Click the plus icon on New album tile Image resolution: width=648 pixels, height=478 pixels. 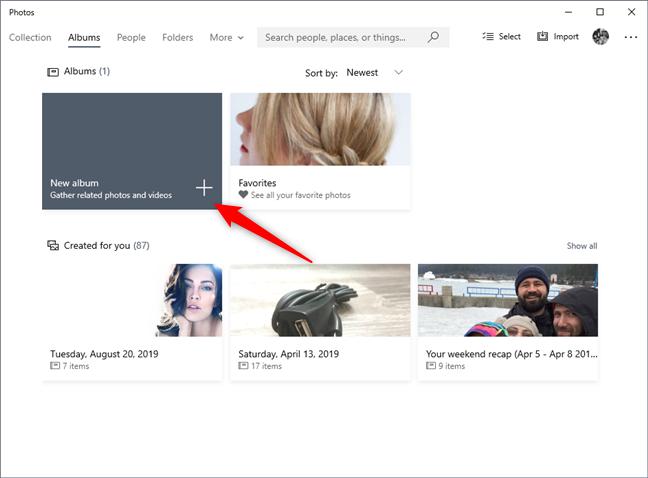click(x=204, y=188)
